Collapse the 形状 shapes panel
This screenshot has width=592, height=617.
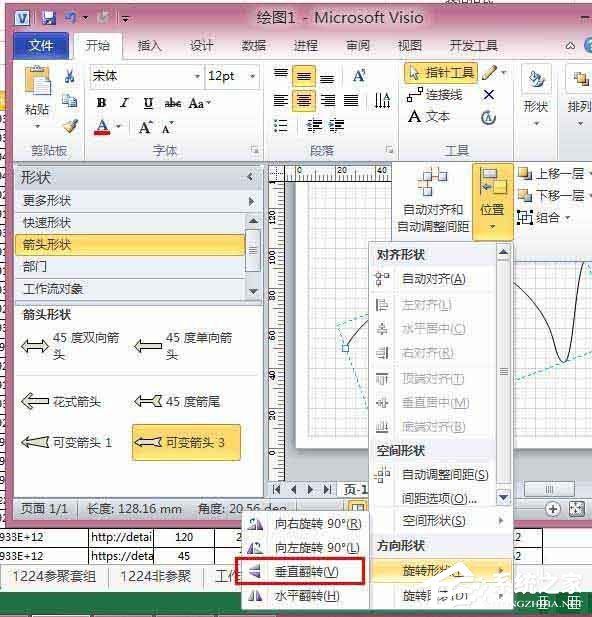pyautogui.click(x=250, y=177)
